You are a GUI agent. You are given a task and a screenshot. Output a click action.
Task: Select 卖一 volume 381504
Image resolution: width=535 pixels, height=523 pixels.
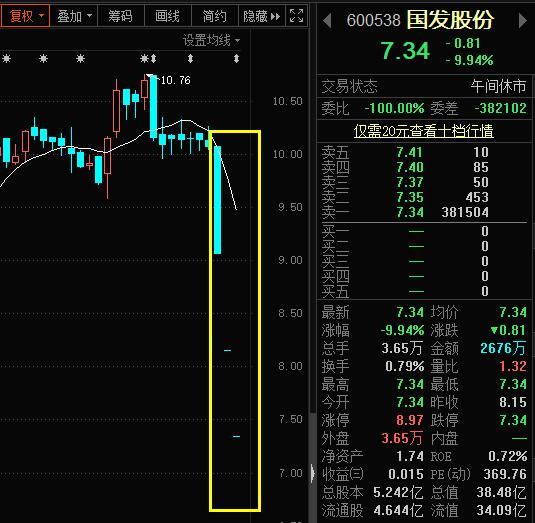tap(465, 212)
